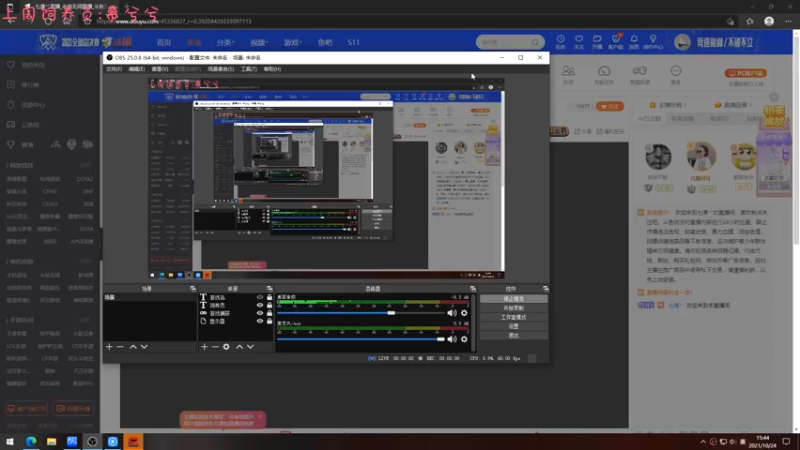Viewport: 800px width, 450px height.
Task: Expand the 游戏 dropdown in Douyu navigation
Action: pyautogui.click(x=292, y=43)
